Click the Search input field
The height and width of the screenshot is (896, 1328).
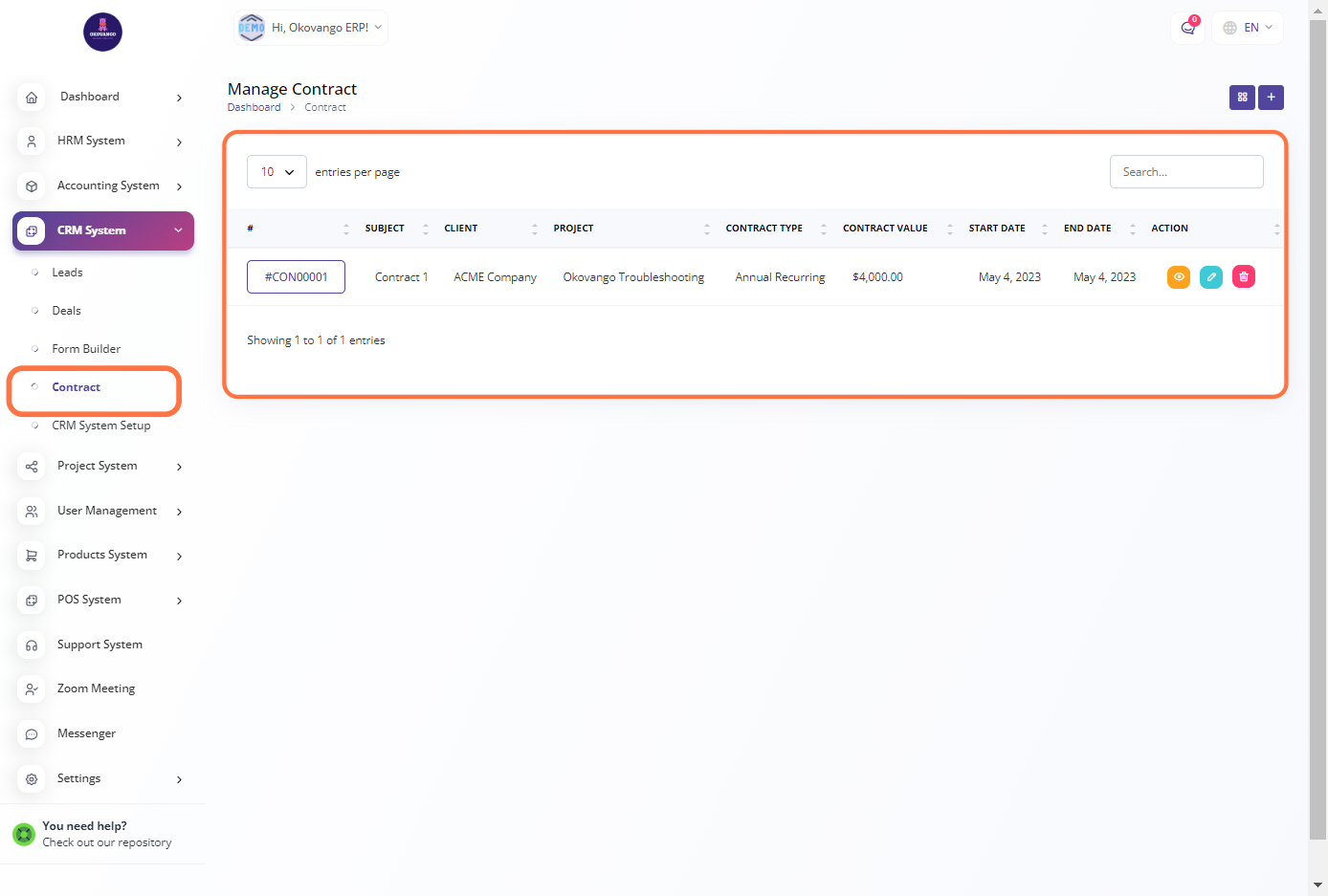(1185, 172)
